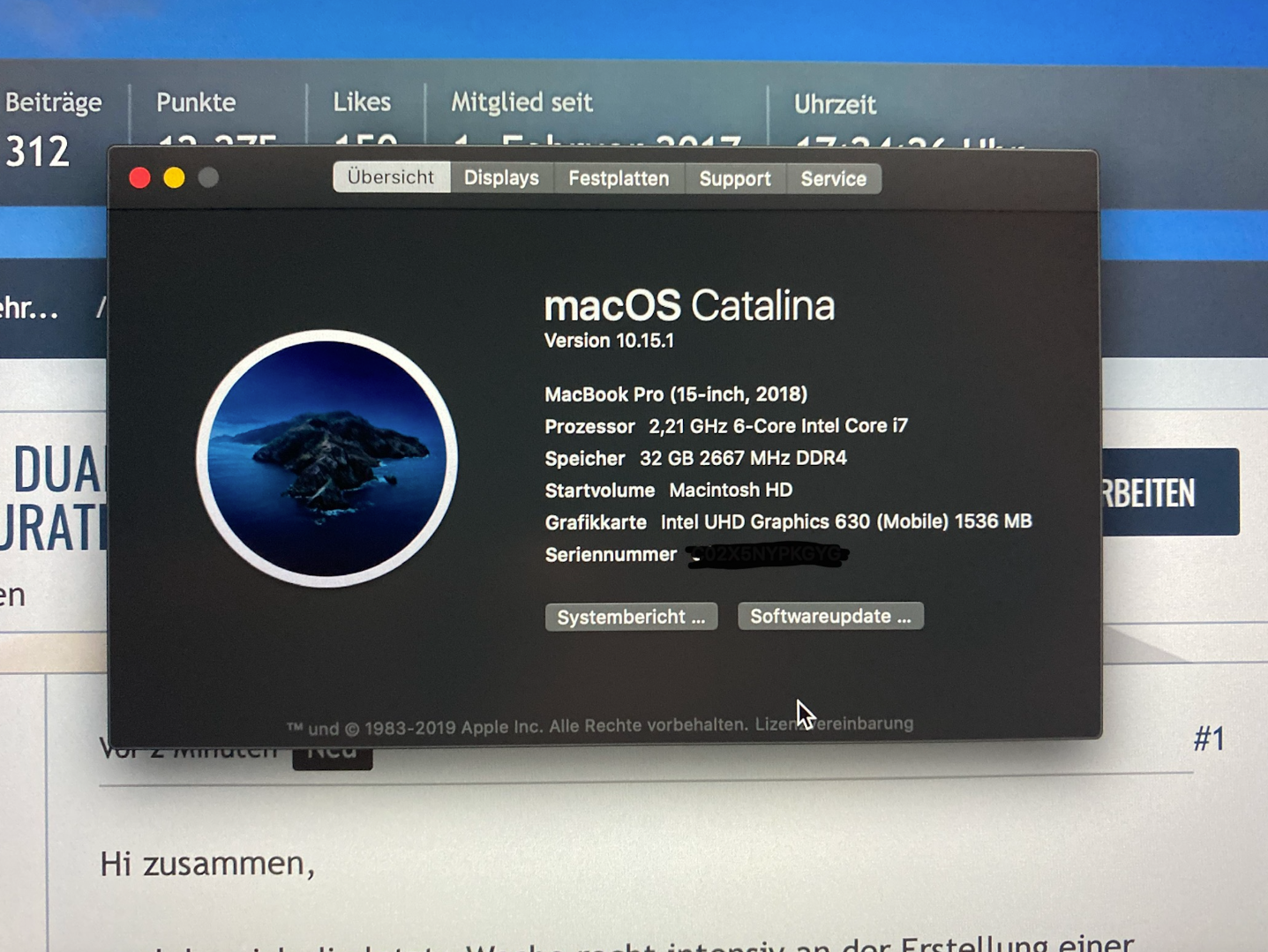Click the Punkte heading in the forum page

click(x=196, y=102)
